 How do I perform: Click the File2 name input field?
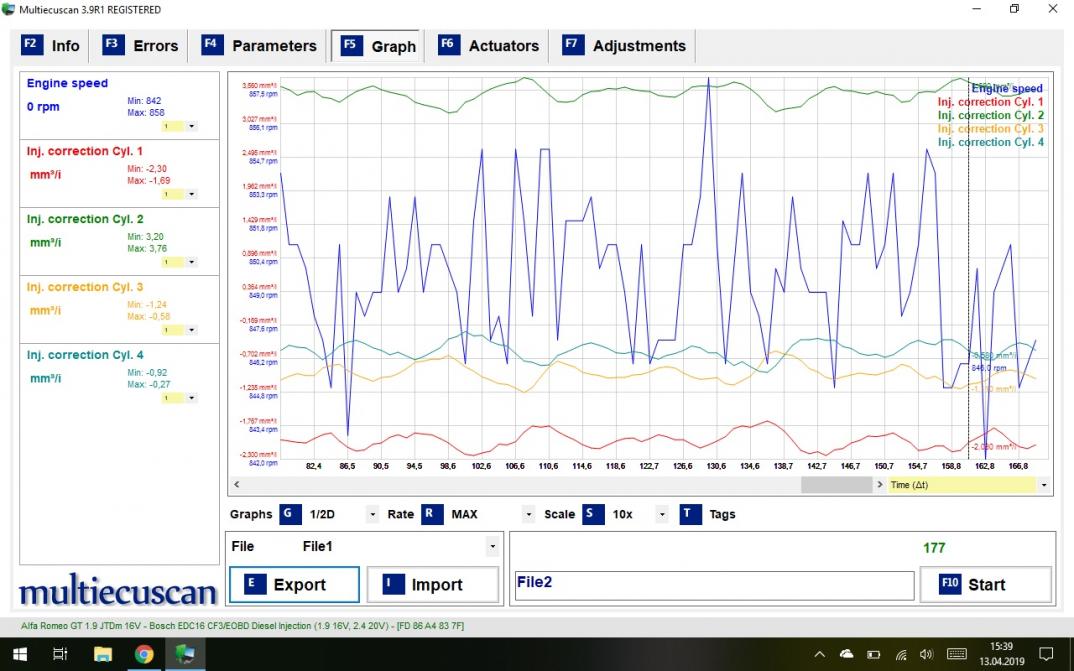pos(714,585)
